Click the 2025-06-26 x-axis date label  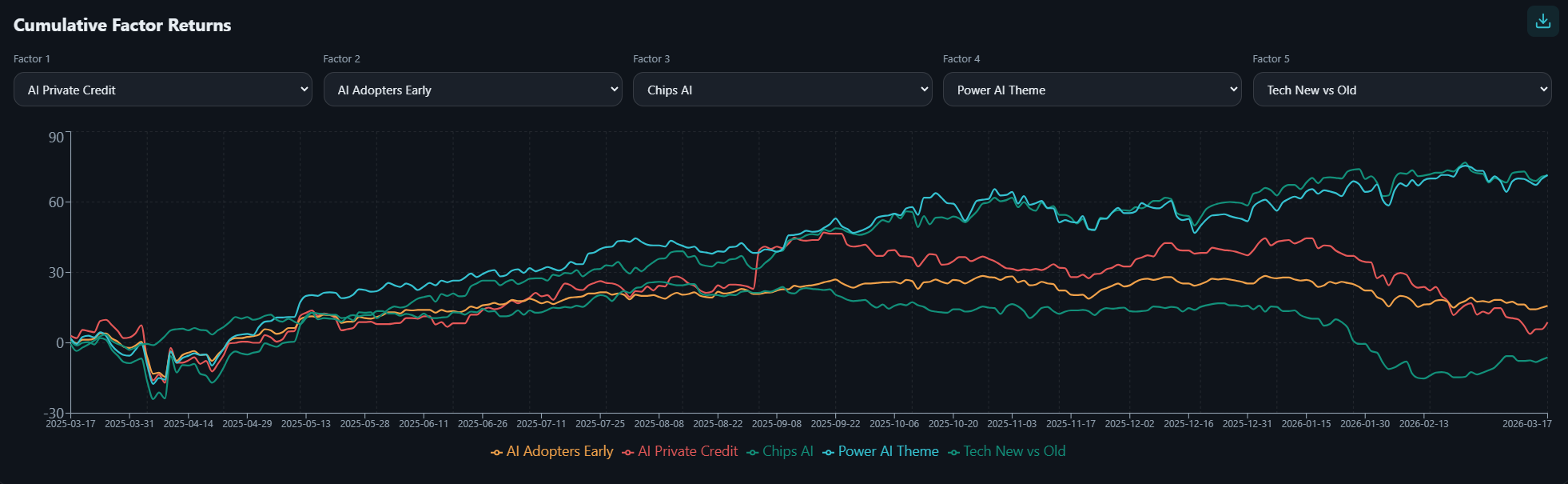click(x=483, y=424)
